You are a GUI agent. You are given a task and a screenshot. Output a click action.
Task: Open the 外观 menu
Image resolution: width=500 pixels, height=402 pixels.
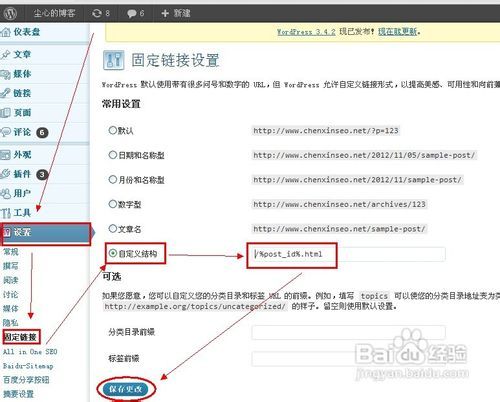pos(22,155)
